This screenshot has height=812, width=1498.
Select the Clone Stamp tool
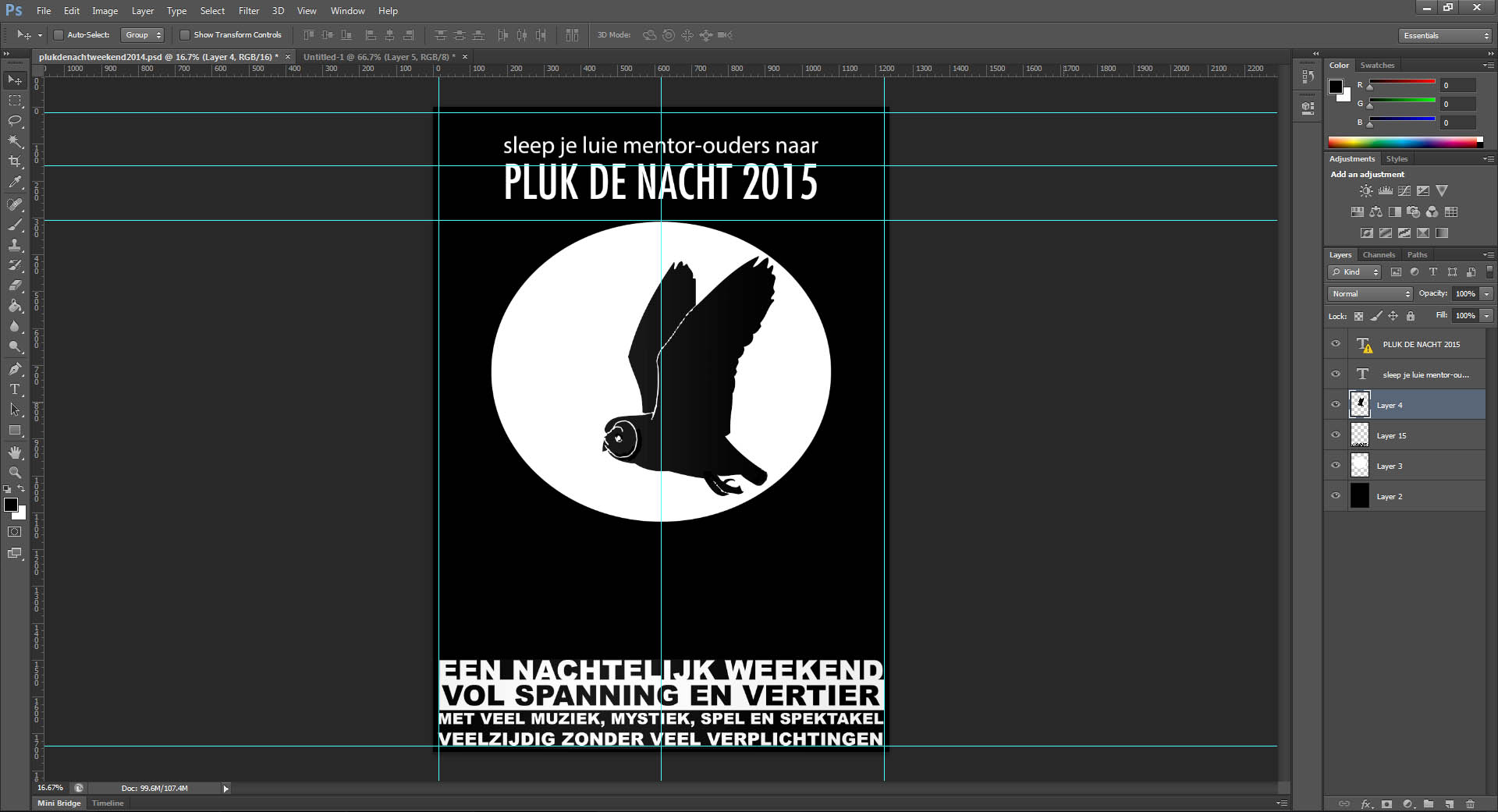(15, 245)
